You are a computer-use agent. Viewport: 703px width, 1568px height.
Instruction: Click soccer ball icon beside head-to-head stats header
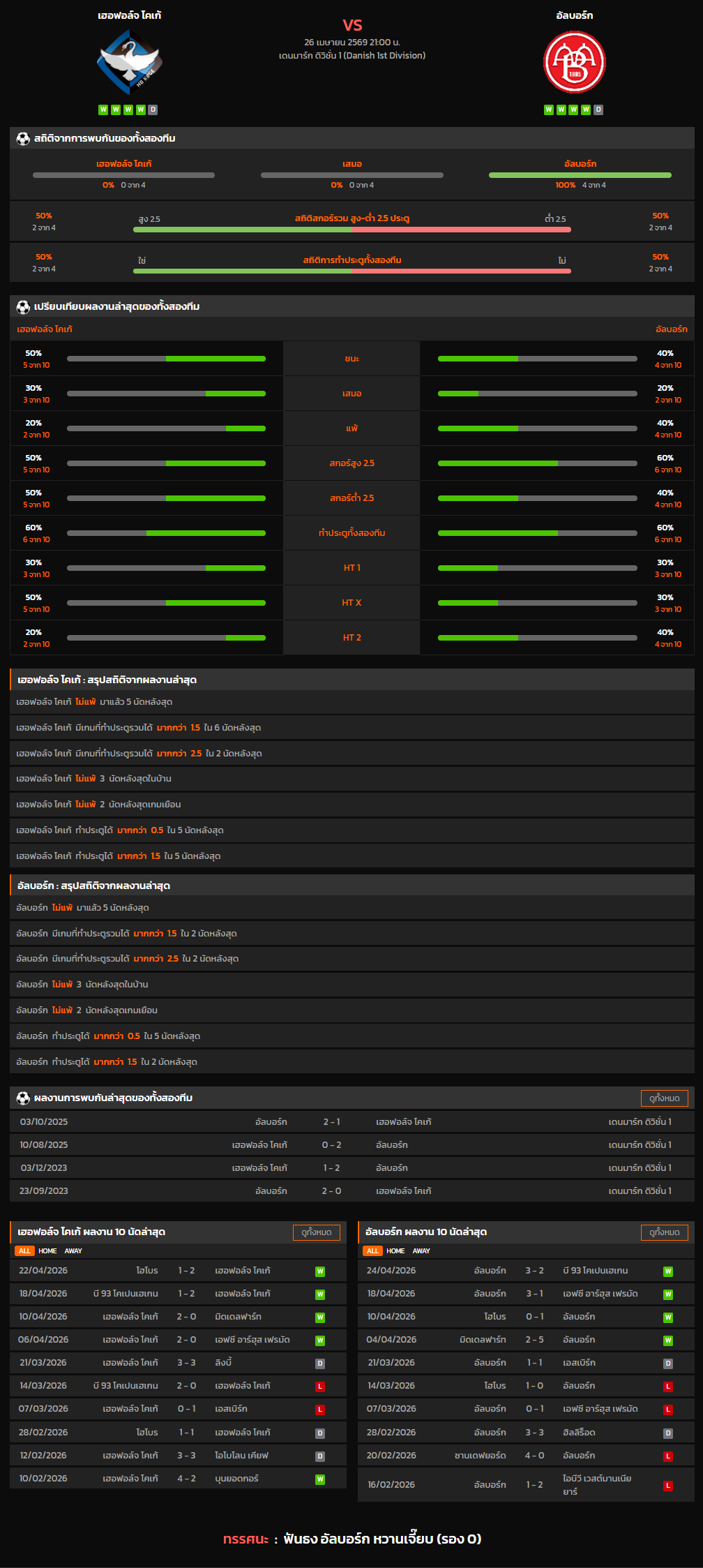click(23, 139)
